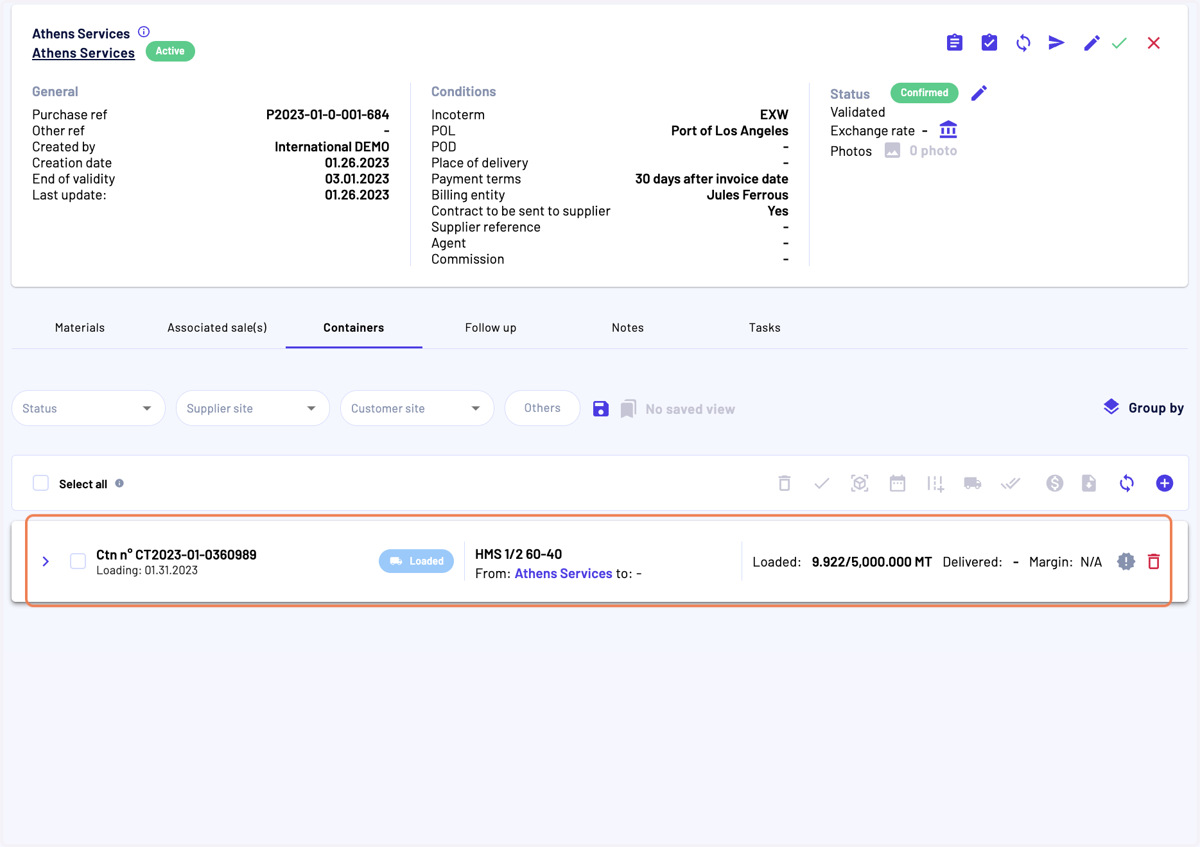Viewport: 1200px width, 847px height.
Task: Click 'Jules Ferrous' billing entity value
Action: point(747,194)
